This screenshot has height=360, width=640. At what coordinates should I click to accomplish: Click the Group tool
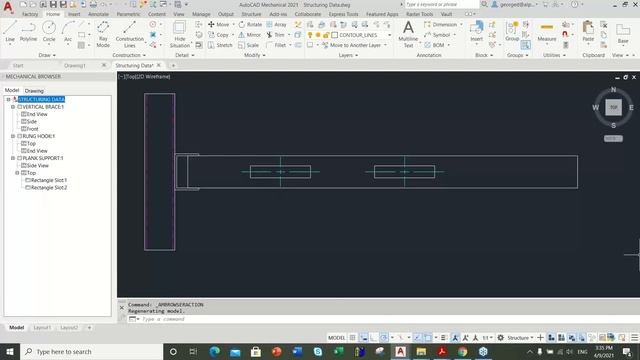tap(512, 32)
